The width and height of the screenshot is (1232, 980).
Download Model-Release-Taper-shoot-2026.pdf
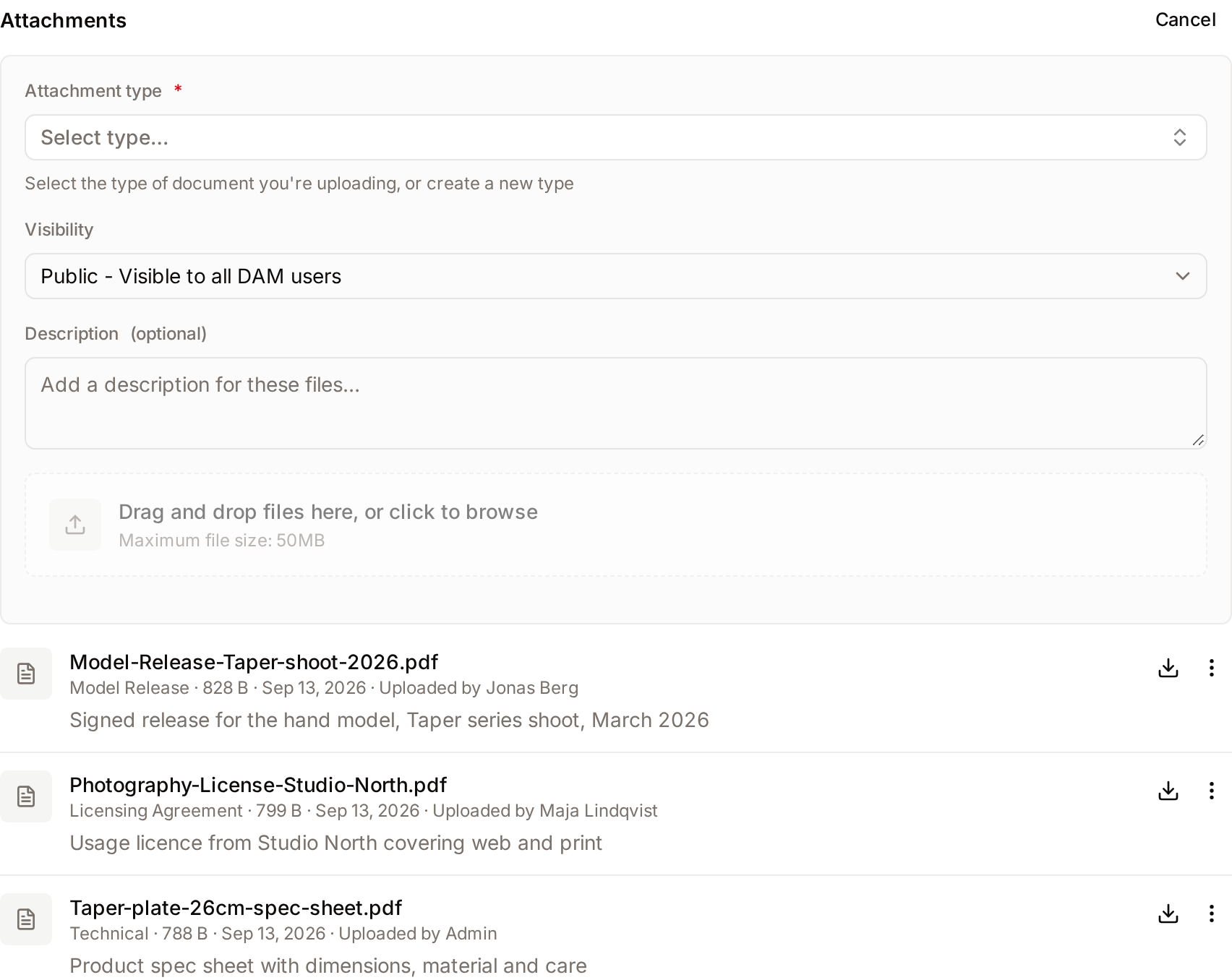click(x=1168, y=668)
